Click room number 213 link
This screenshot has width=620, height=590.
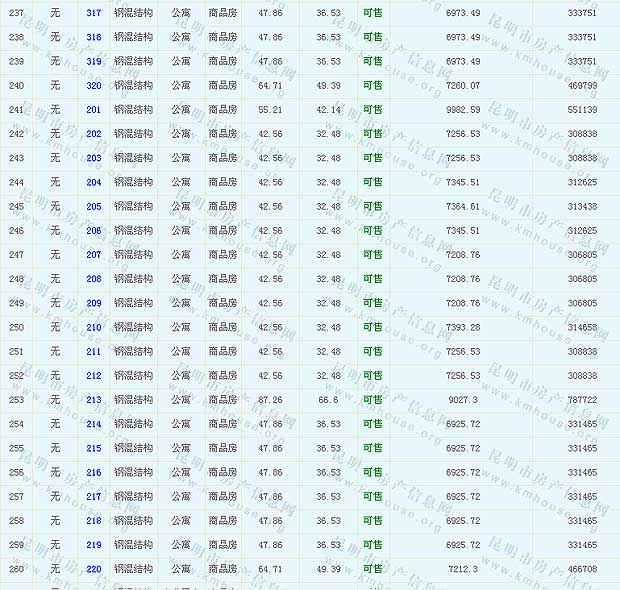(x=94, y=400)
